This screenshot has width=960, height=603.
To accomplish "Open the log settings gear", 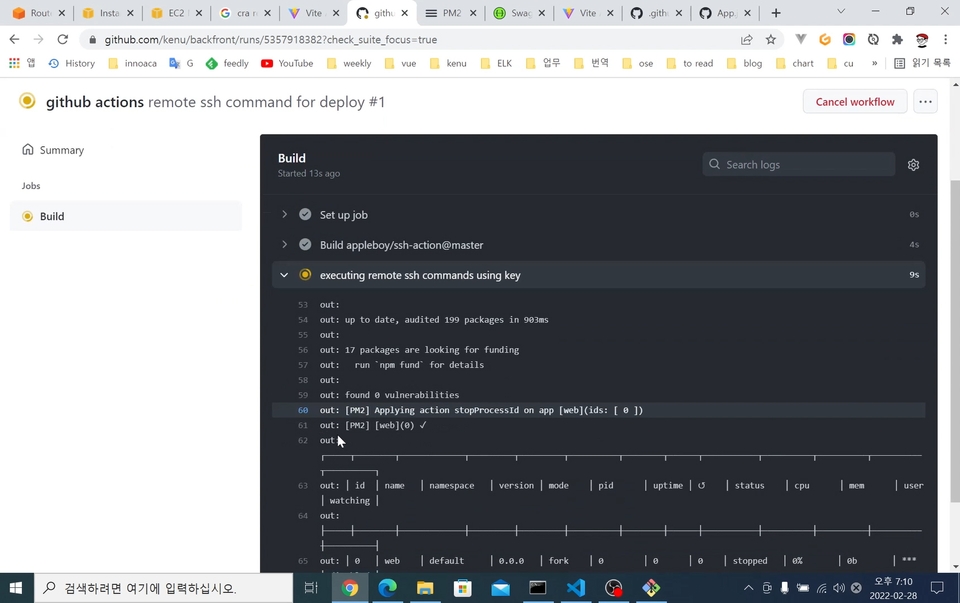I will click(913, 165).
